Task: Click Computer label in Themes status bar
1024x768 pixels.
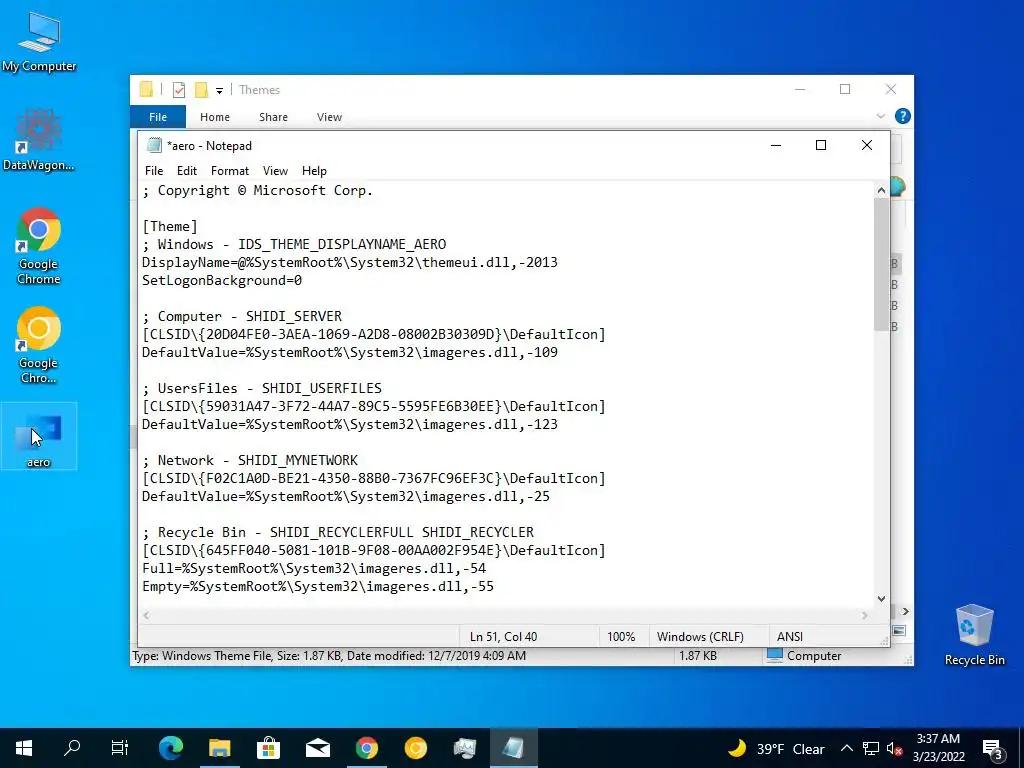Action: pyautogui.click(x=814, y=656)
